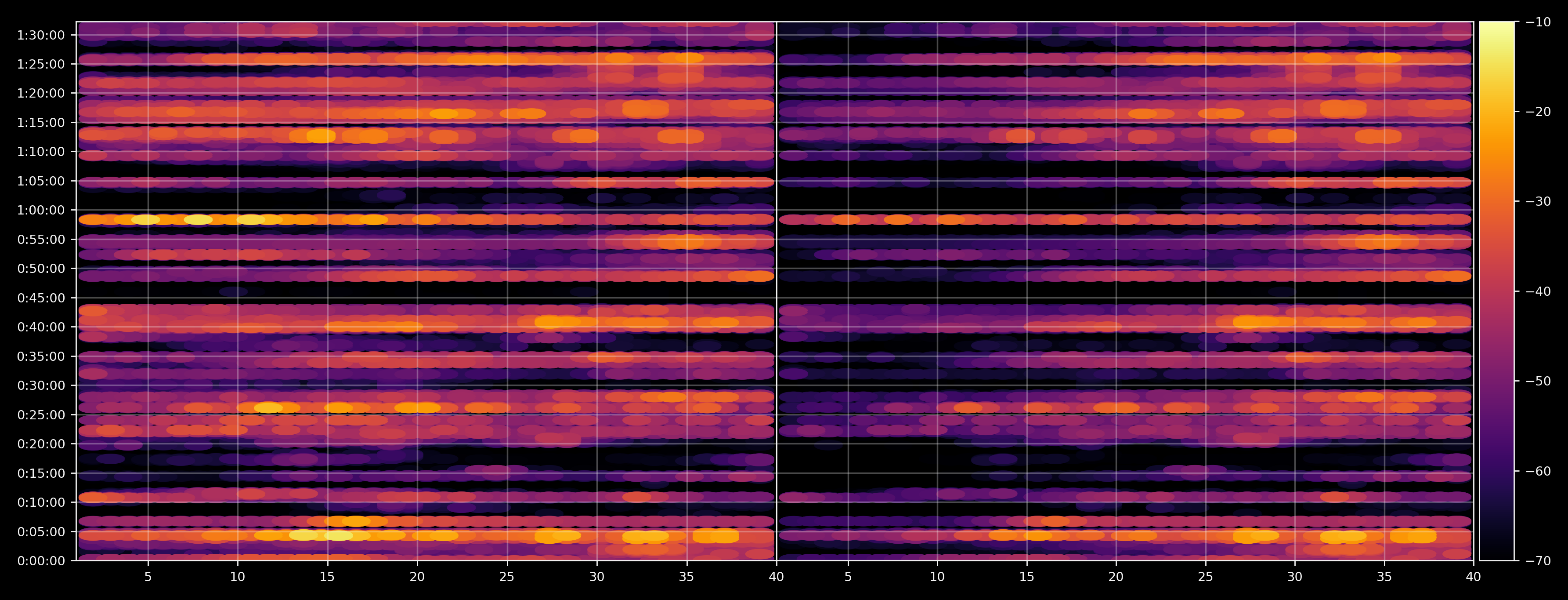The height and width of the screenshot is (600, 1568).
Task: Select the colorbar tick −40
Action: pos(1538,291)
